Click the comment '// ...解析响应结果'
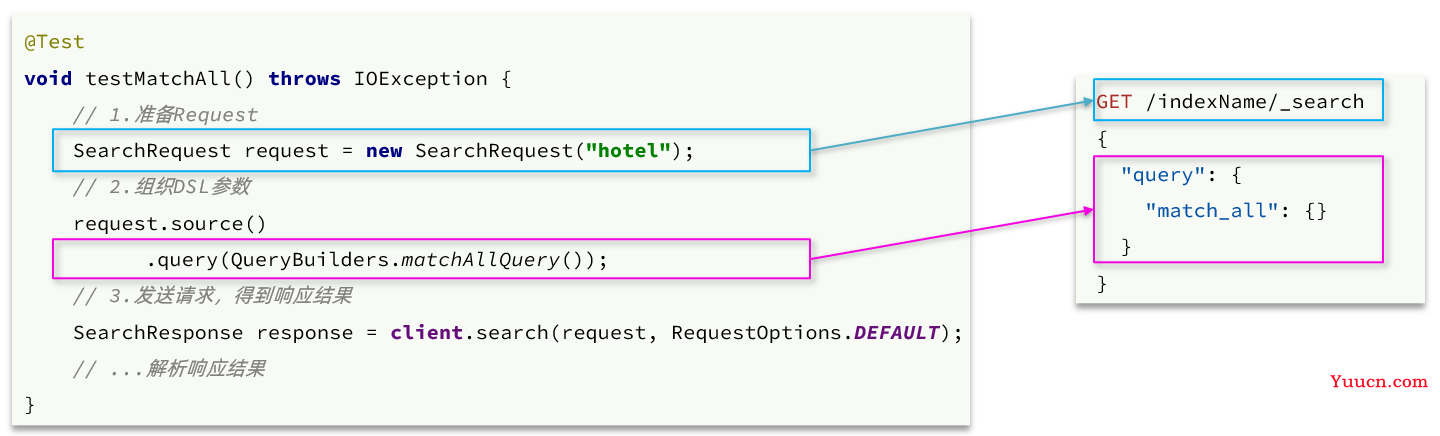Screen dimensions: 1440x436 [x=169, y=369]
